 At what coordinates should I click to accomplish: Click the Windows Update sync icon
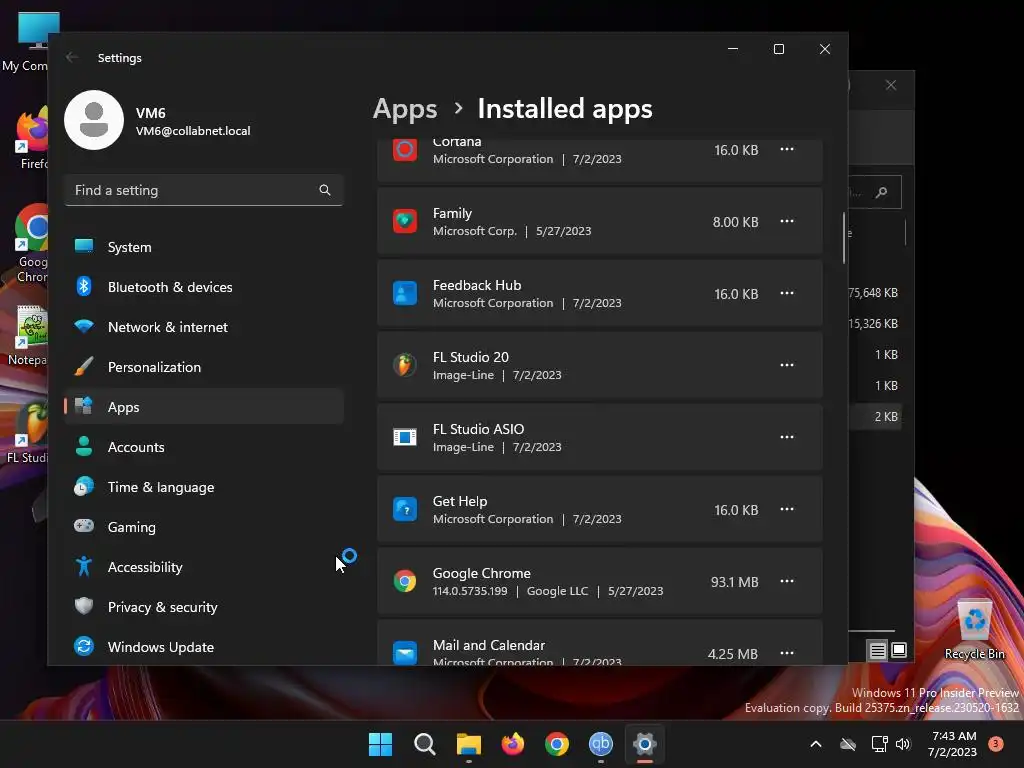[x=84, y=646]
